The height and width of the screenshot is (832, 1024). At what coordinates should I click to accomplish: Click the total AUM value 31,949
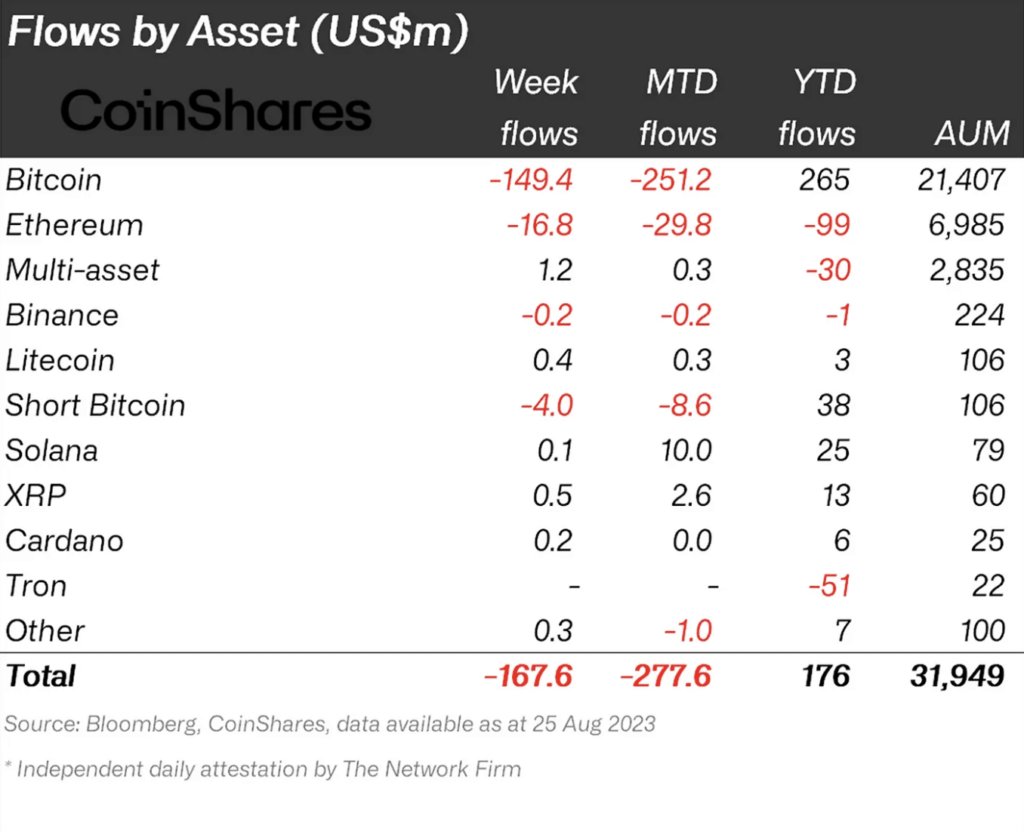tap(957, 675)
